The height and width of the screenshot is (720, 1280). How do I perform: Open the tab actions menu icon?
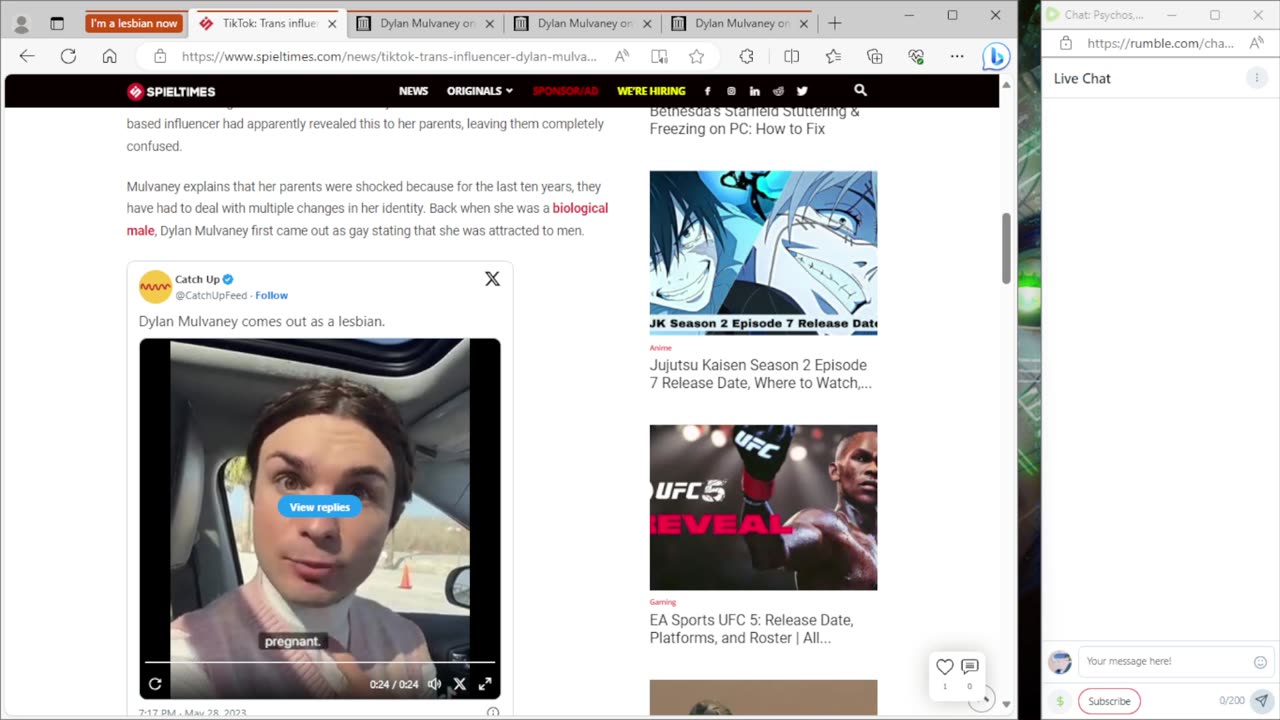coord(57,23)
